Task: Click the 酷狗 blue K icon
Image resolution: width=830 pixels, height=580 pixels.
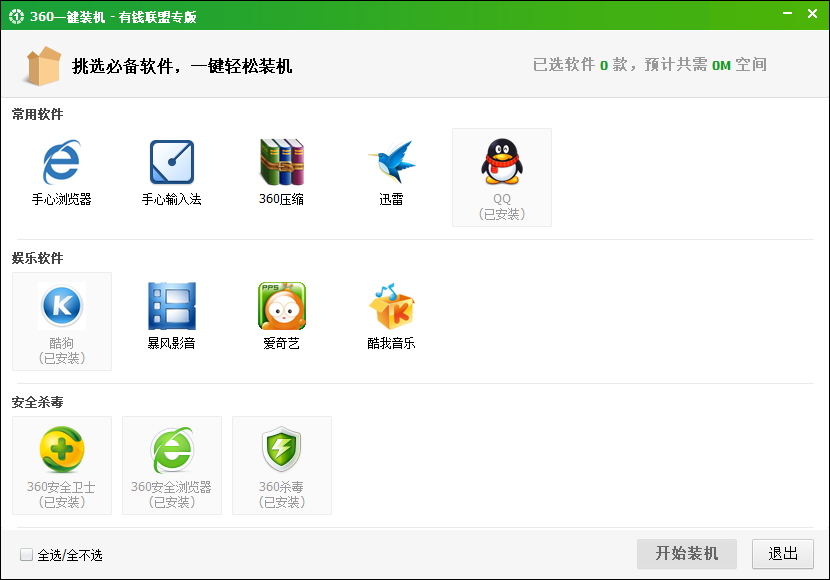Action: pyautogui.click(x=62, y=306)
